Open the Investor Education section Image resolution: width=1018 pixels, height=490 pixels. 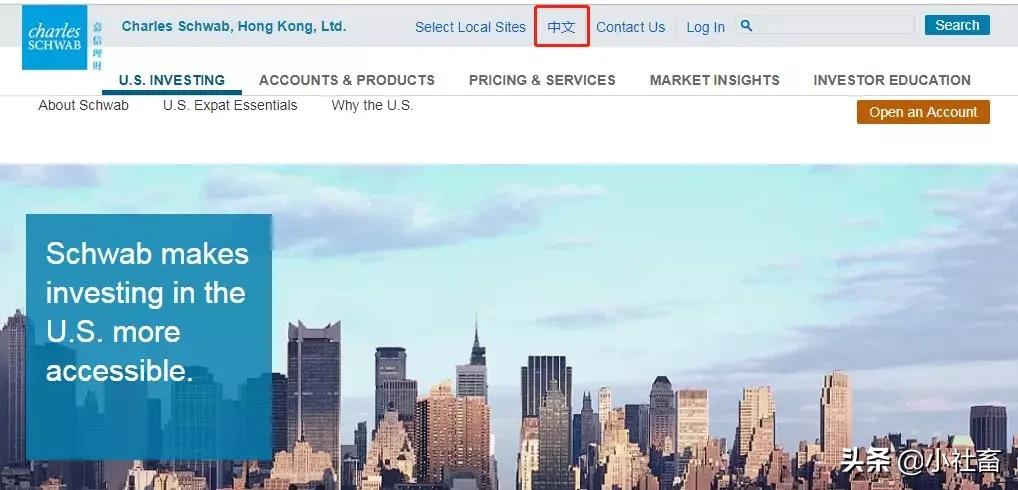pyautogui.click(x=892, y=80)
